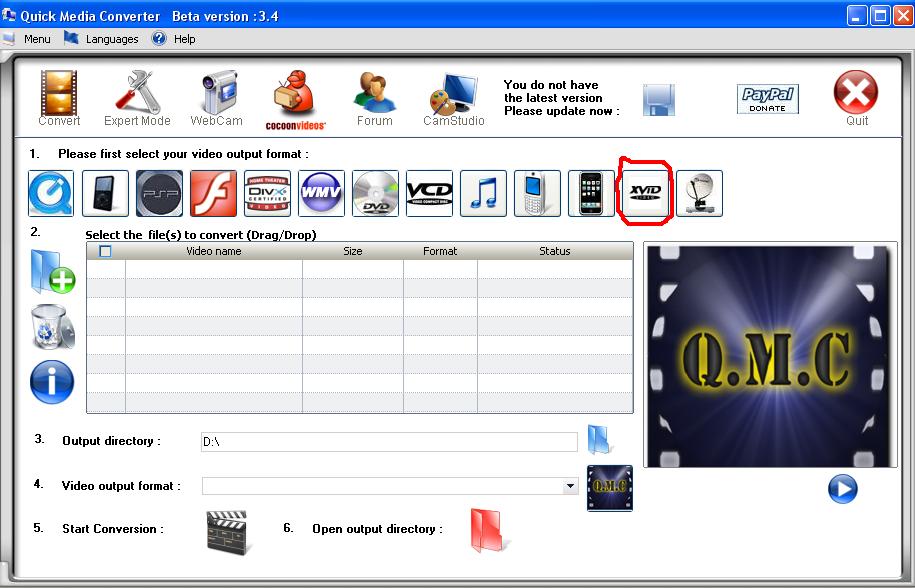Launch CamStudio screen recorder

(453, 93)
